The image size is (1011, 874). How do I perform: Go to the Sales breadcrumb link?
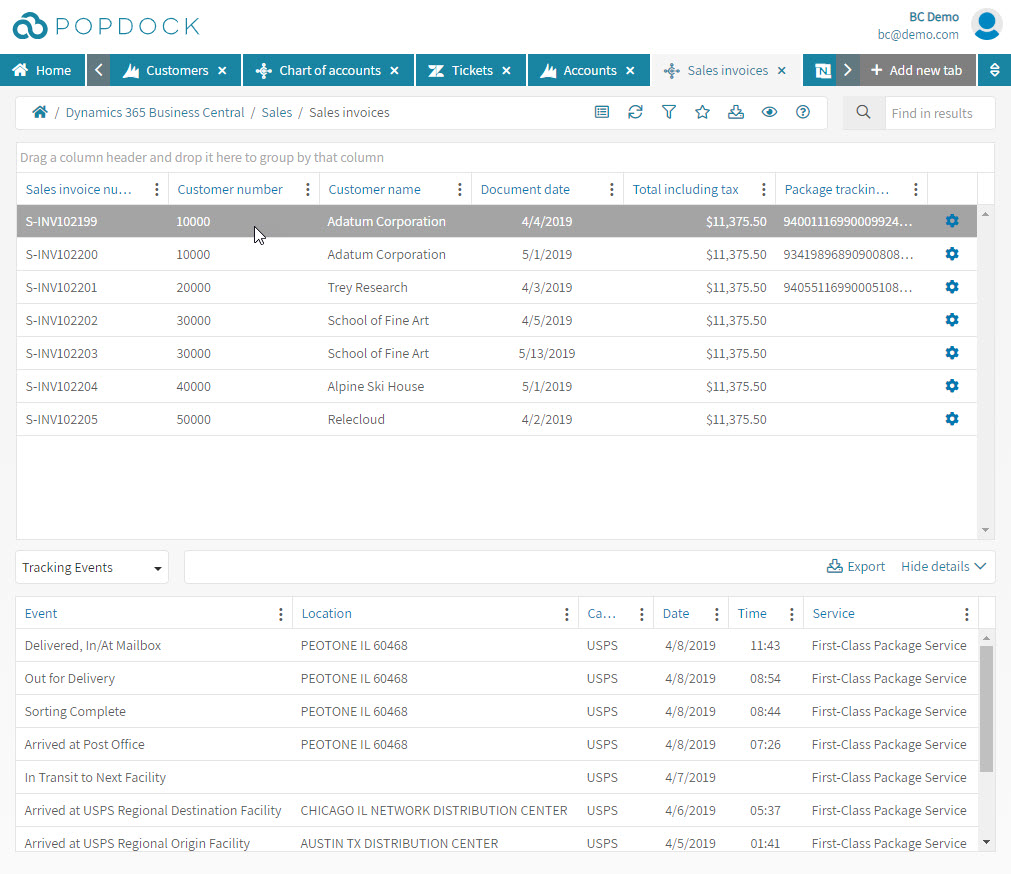[277, 112]
